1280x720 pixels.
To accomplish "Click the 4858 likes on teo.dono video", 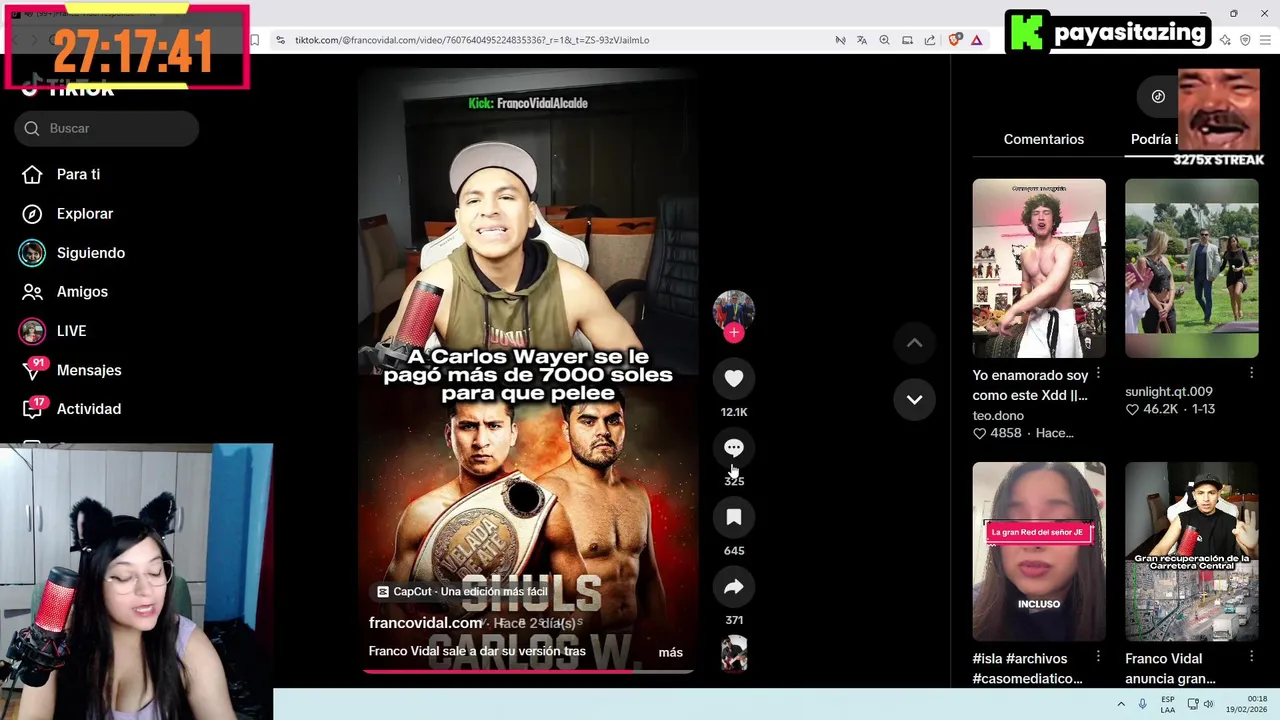I will point(997,433).
